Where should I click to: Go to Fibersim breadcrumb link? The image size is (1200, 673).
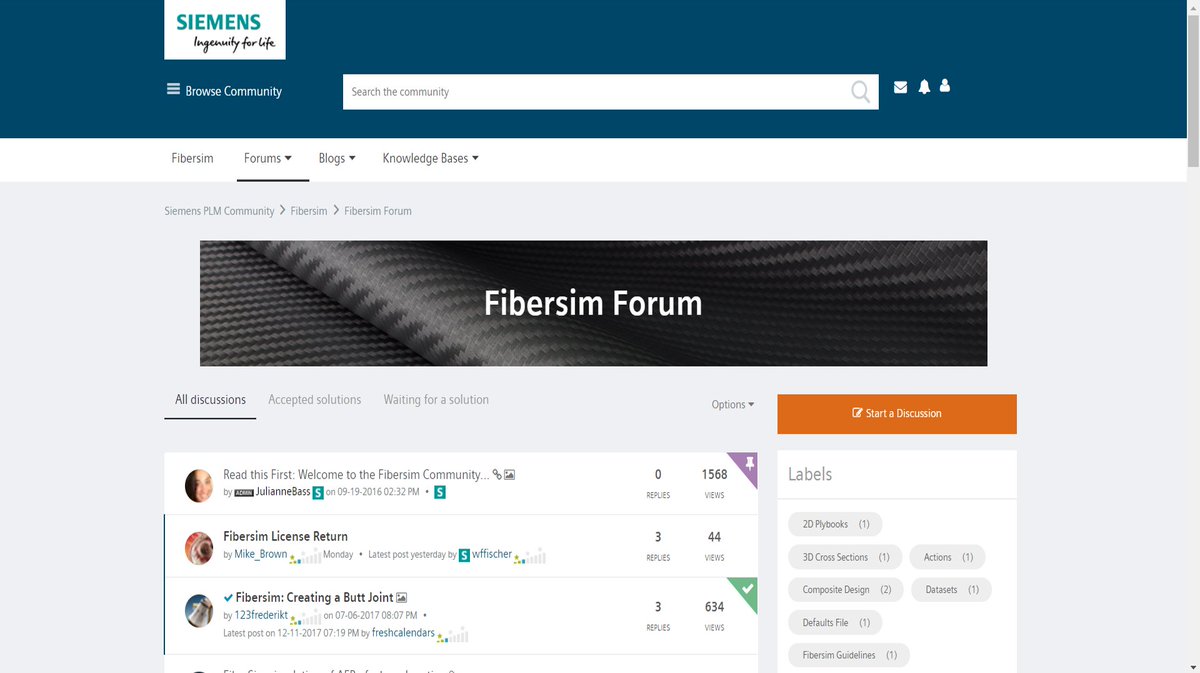click(x=309, y=211)
